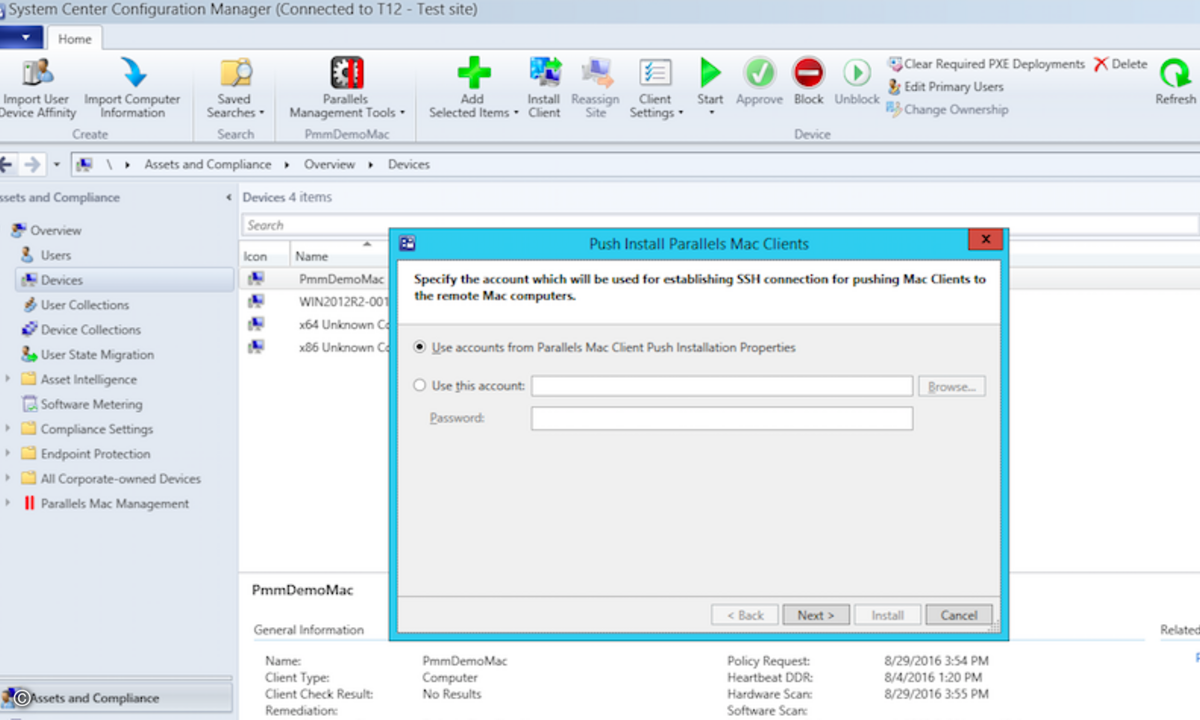1200x720 pixels.
Task: Switch to Assets and Compliance workspace
Action: [117, 698]
